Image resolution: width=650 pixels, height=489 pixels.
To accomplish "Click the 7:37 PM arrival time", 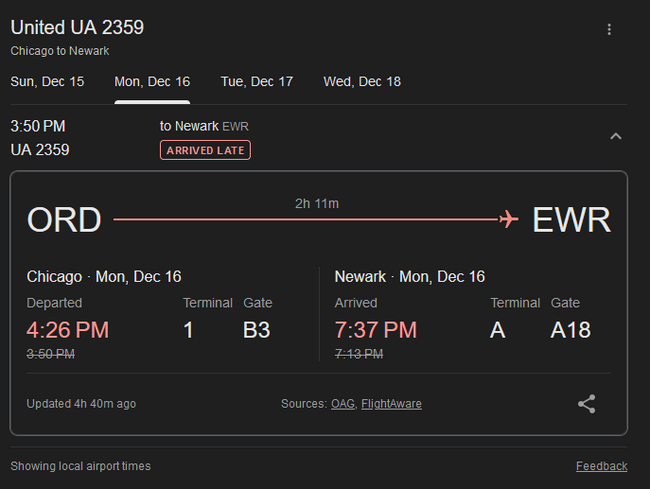I will click(376, 330).
